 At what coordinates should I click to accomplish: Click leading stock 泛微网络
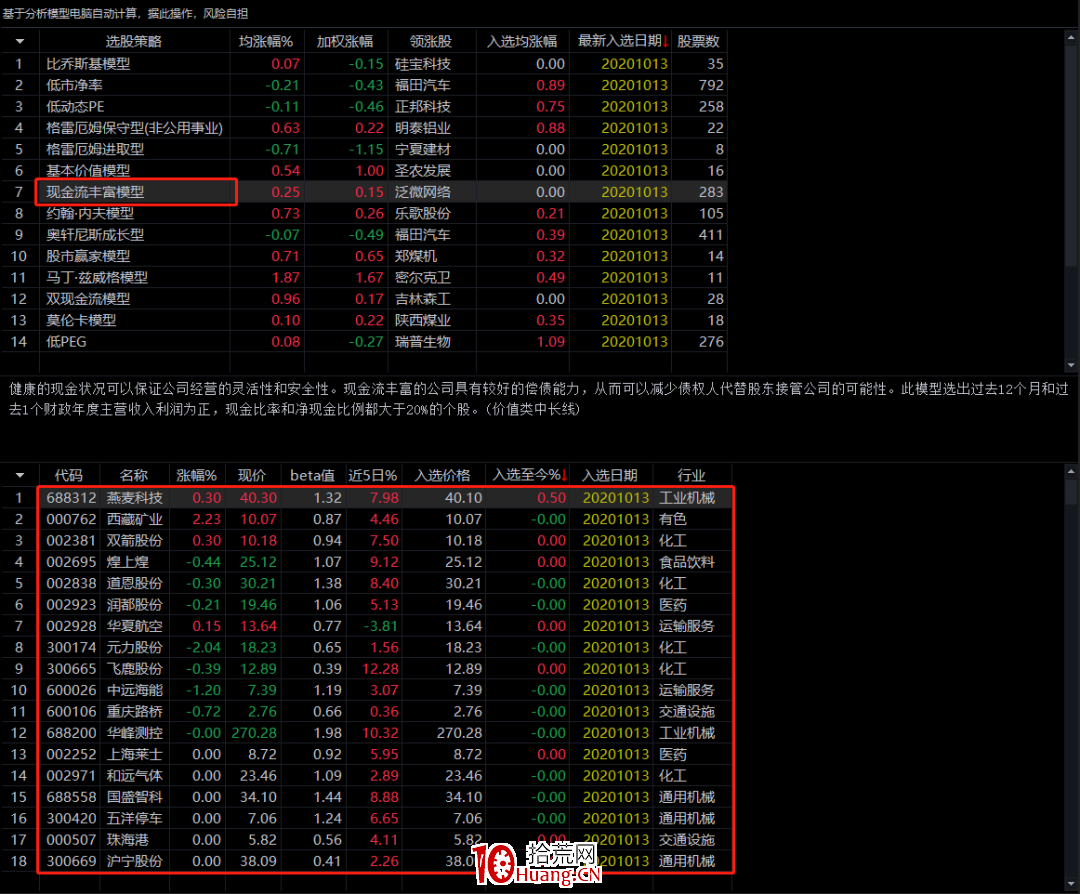[423, 192]
